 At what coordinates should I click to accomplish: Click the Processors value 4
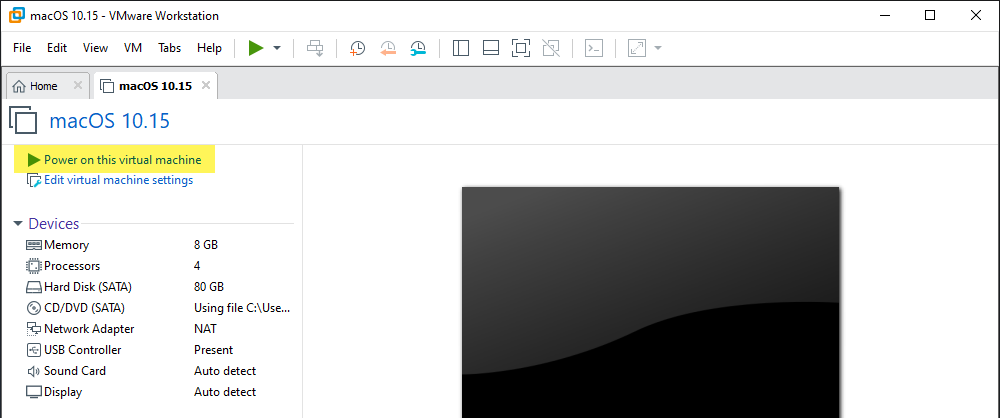pyautogui.click(x=198, y=266)
